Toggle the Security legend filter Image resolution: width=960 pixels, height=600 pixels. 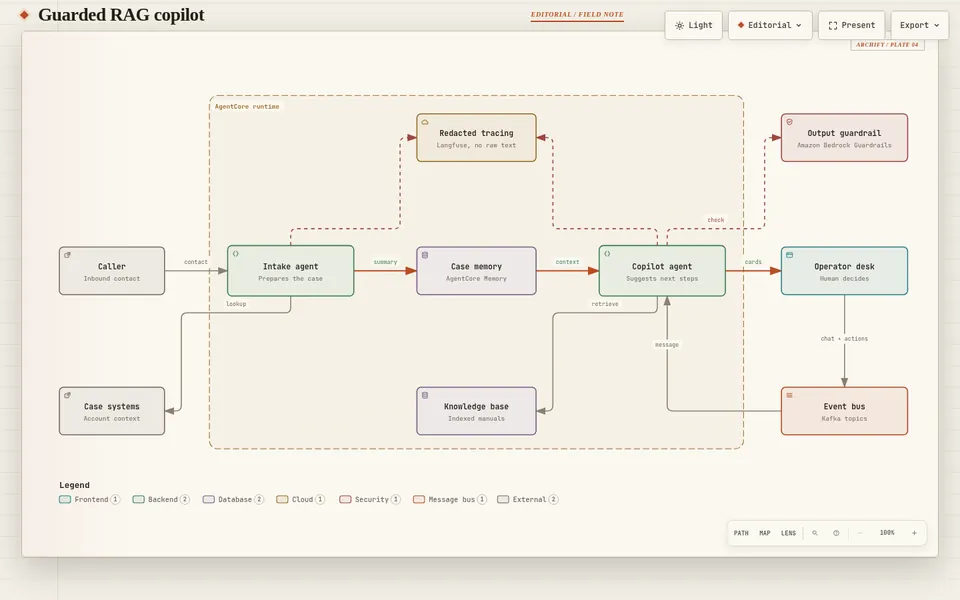pos(370,500)
